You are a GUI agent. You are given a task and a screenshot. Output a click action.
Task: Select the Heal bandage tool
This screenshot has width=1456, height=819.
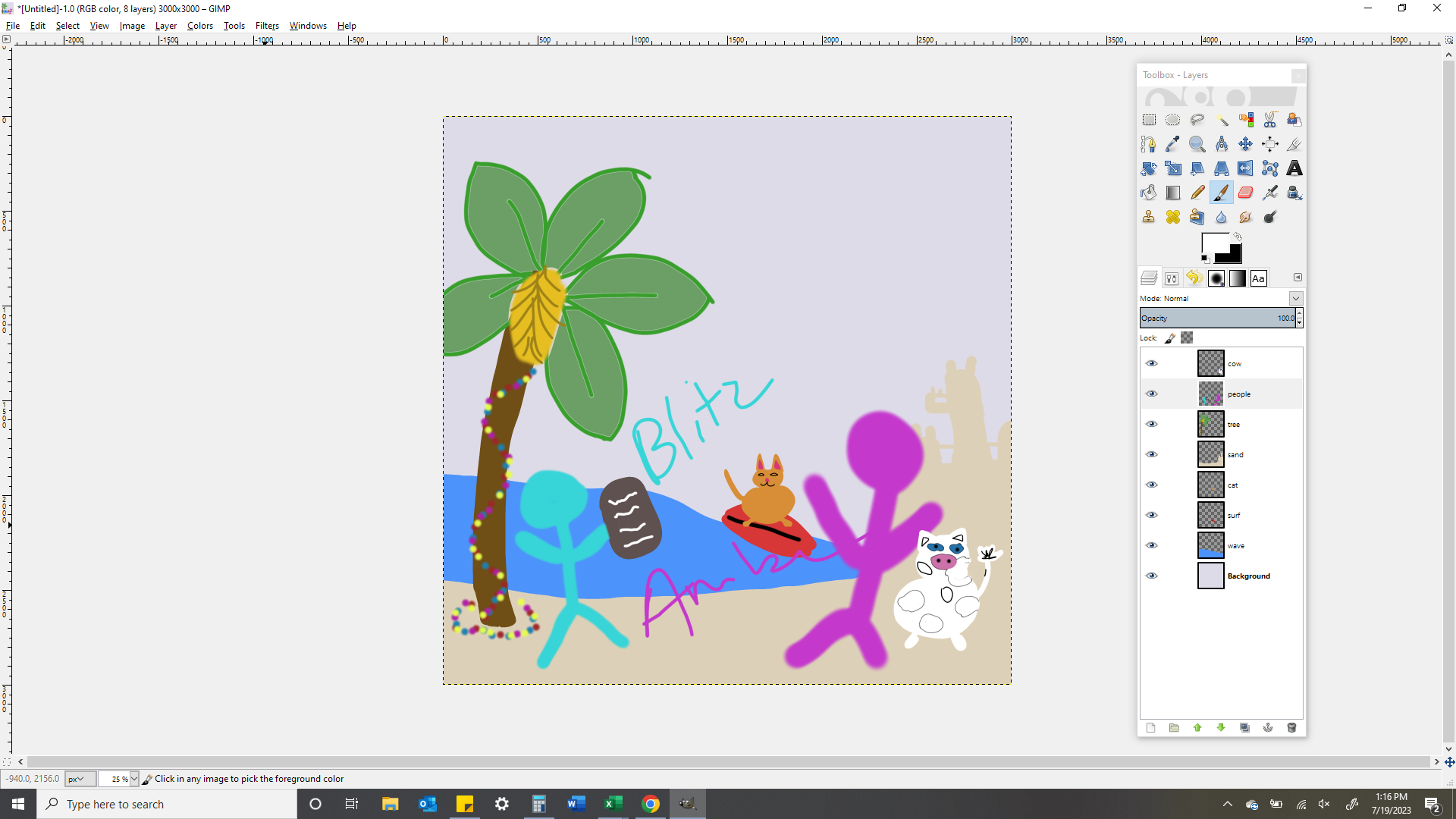pyautogui.click(x=1173, y=217)
